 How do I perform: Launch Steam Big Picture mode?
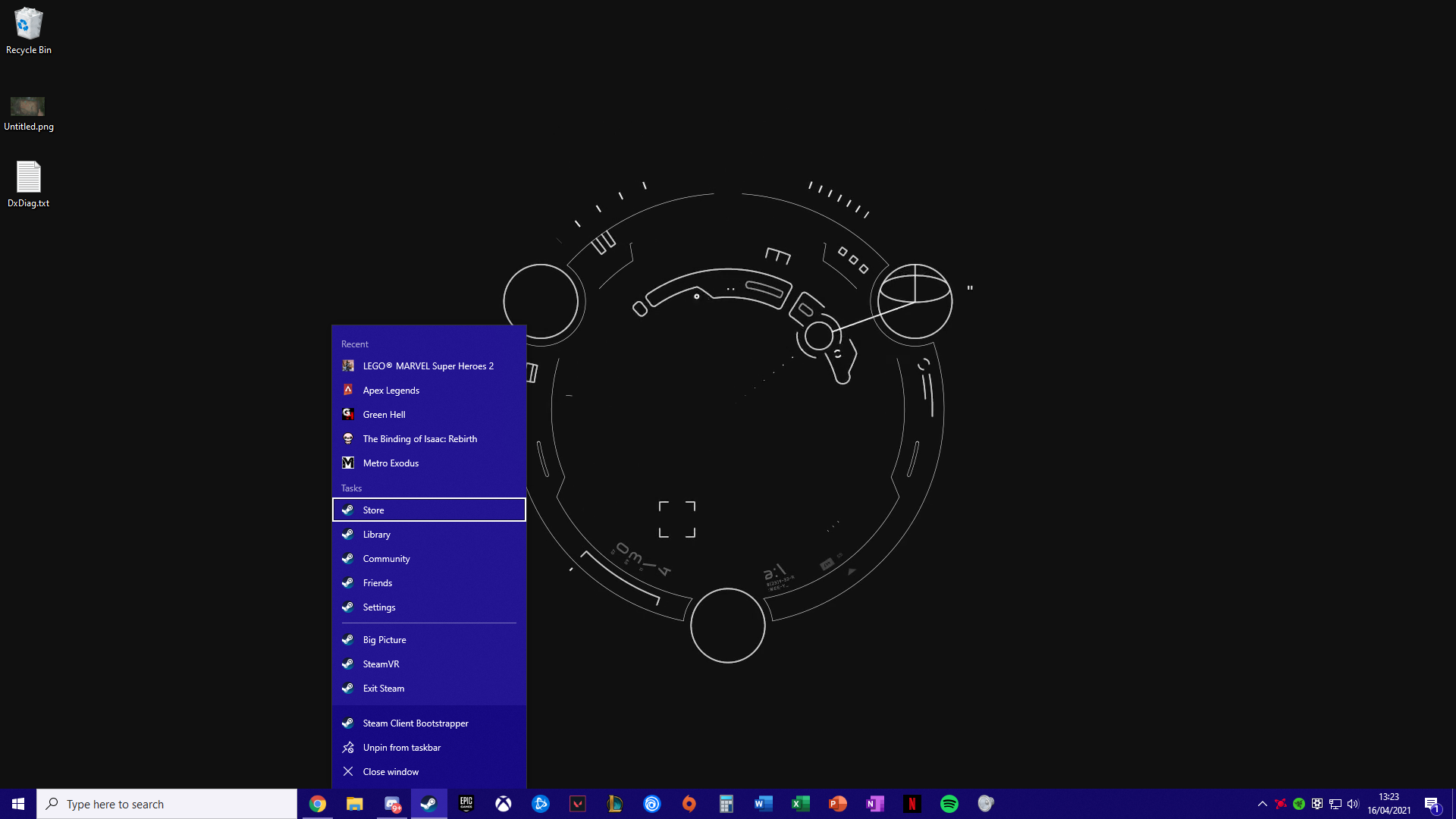[385, 639]
